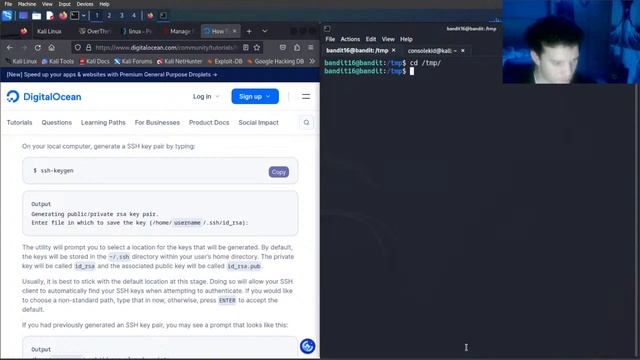Screen dimensions: 640x360
Task: Show more bookmarks with the chevron
Action: 312,61
